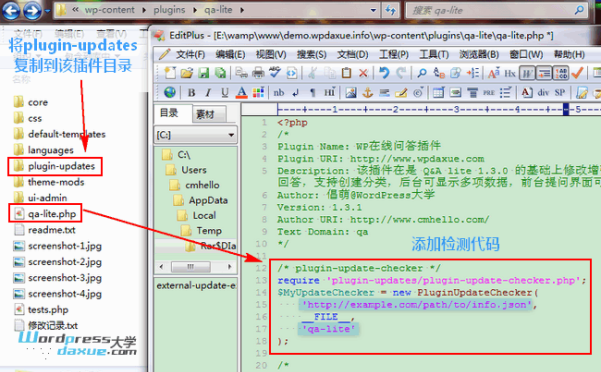Click the Save file toolbar icon
Screen dimensions: 601x372
point(204,73)
